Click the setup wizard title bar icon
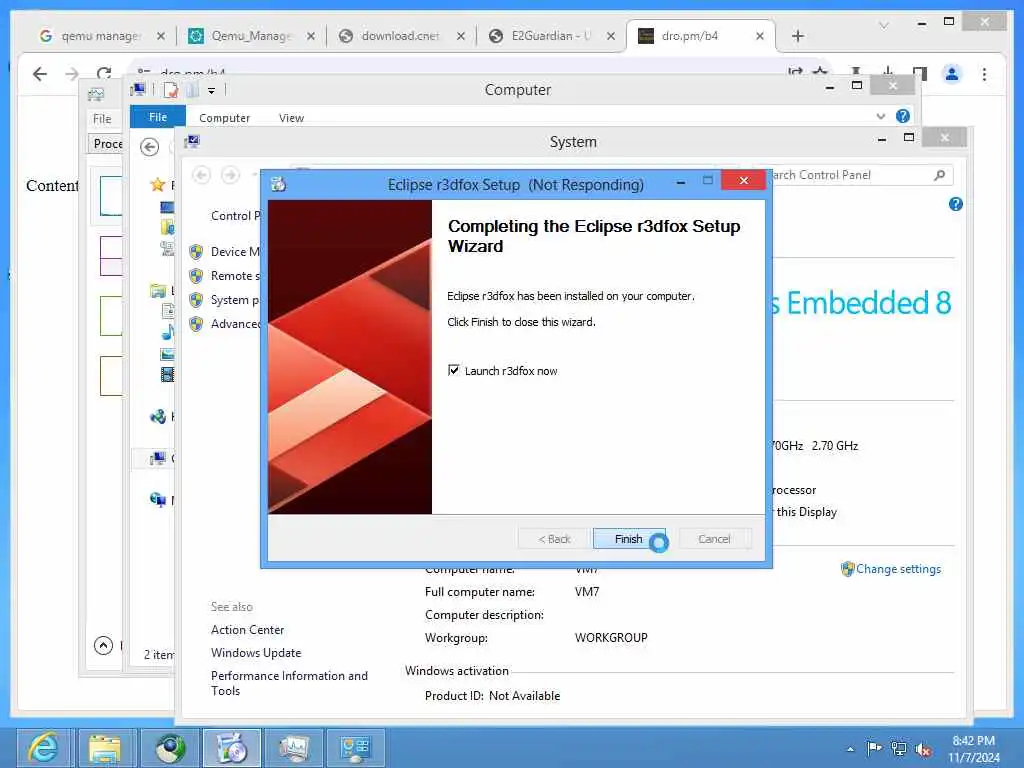The width and height of the screenshot is (1024, 768). click(x=279, y=185)
